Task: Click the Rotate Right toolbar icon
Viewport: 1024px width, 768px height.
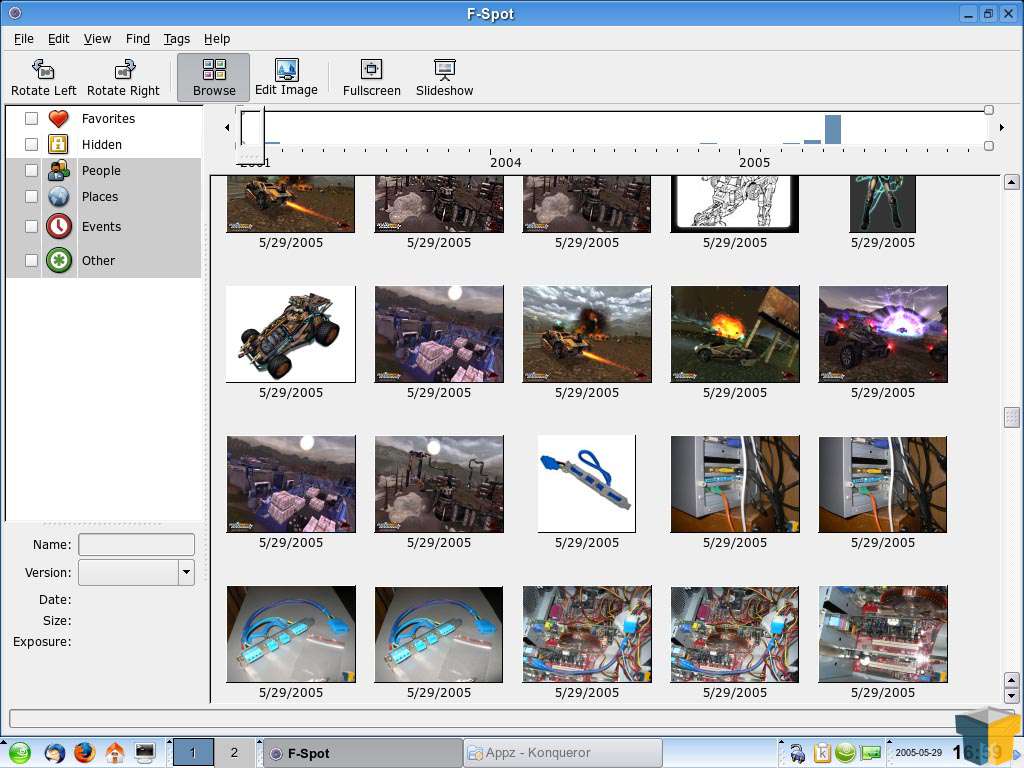Action: [x=123, y=69]
